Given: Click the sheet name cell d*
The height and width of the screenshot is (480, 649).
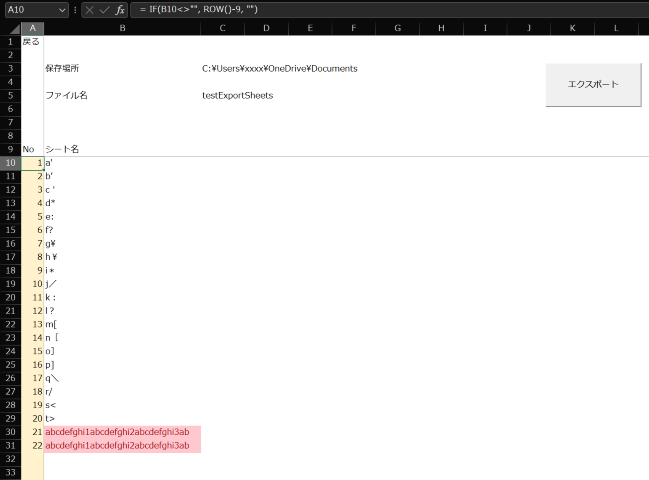Looking at the screenshot, I should [x=122, y=203].
